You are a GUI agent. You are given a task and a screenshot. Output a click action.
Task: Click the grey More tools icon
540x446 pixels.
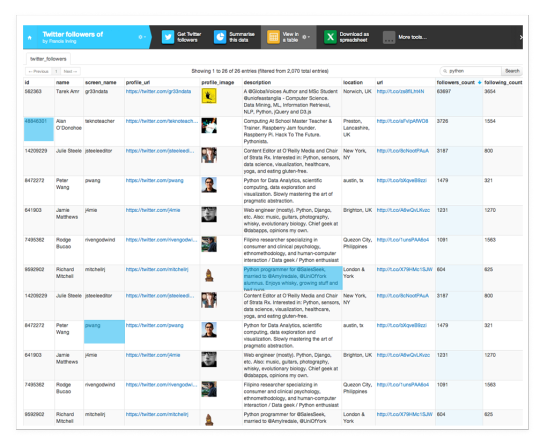(x=389, y=37)
